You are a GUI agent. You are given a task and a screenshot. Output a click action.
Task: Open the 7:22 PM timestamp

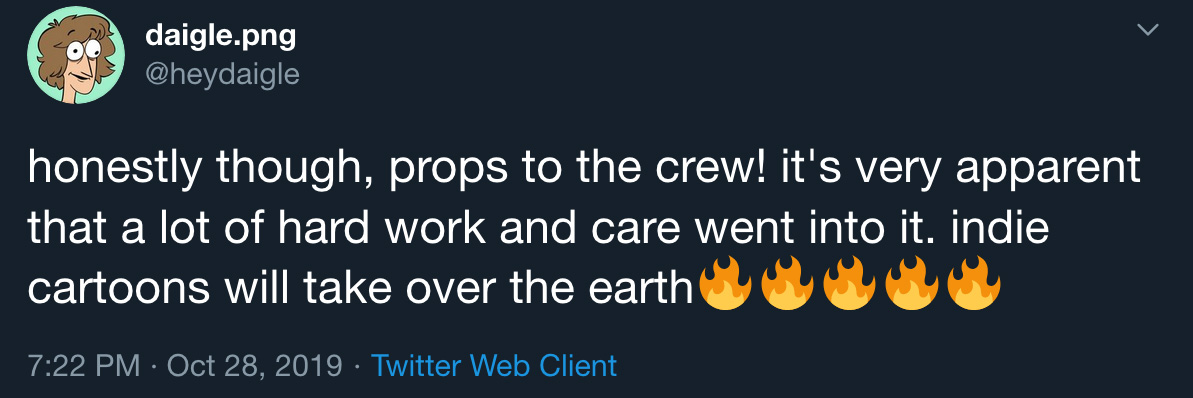pyautogui.click(x=84, y=367)
